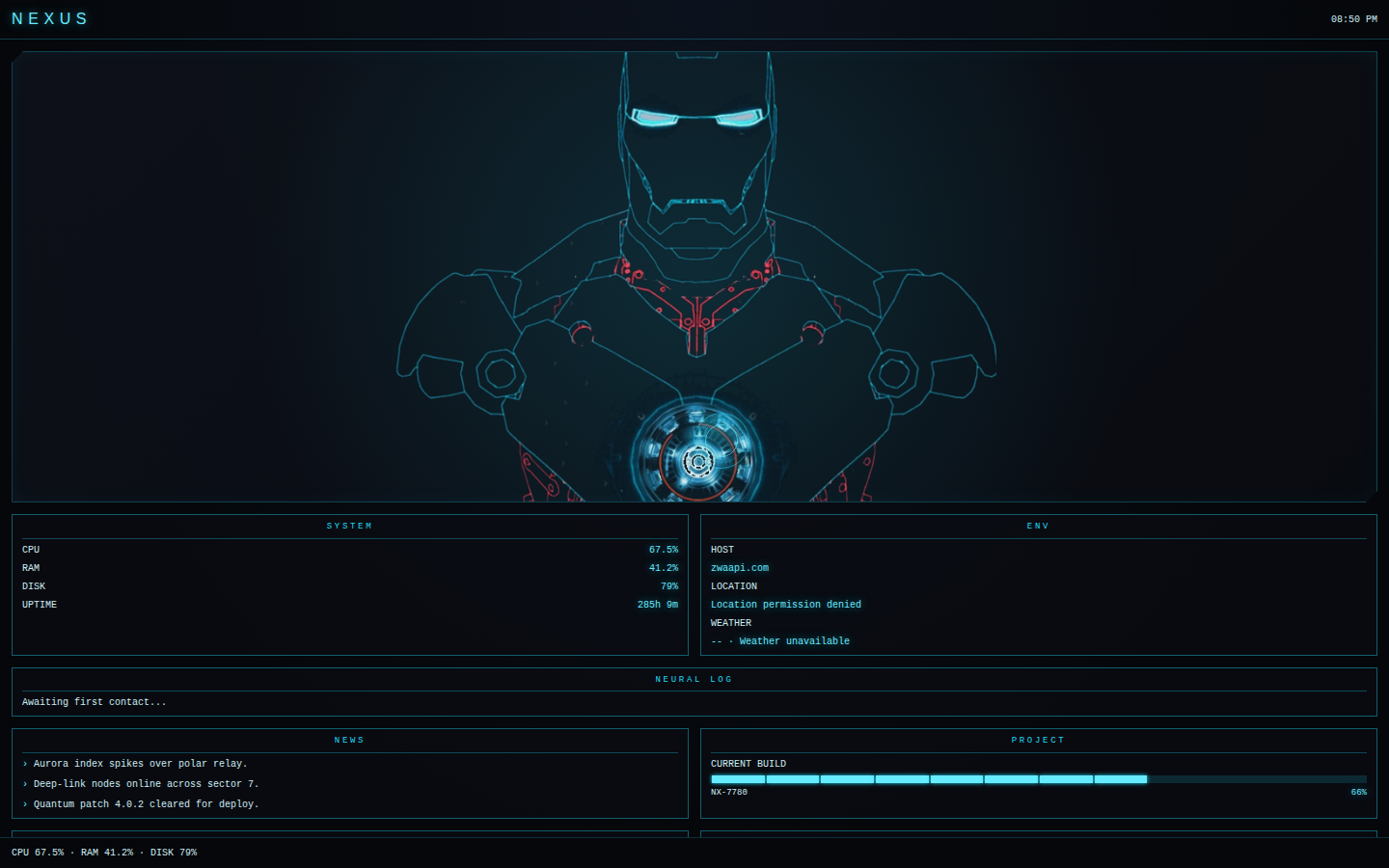Click the current build progress bar

[1039, 779]
